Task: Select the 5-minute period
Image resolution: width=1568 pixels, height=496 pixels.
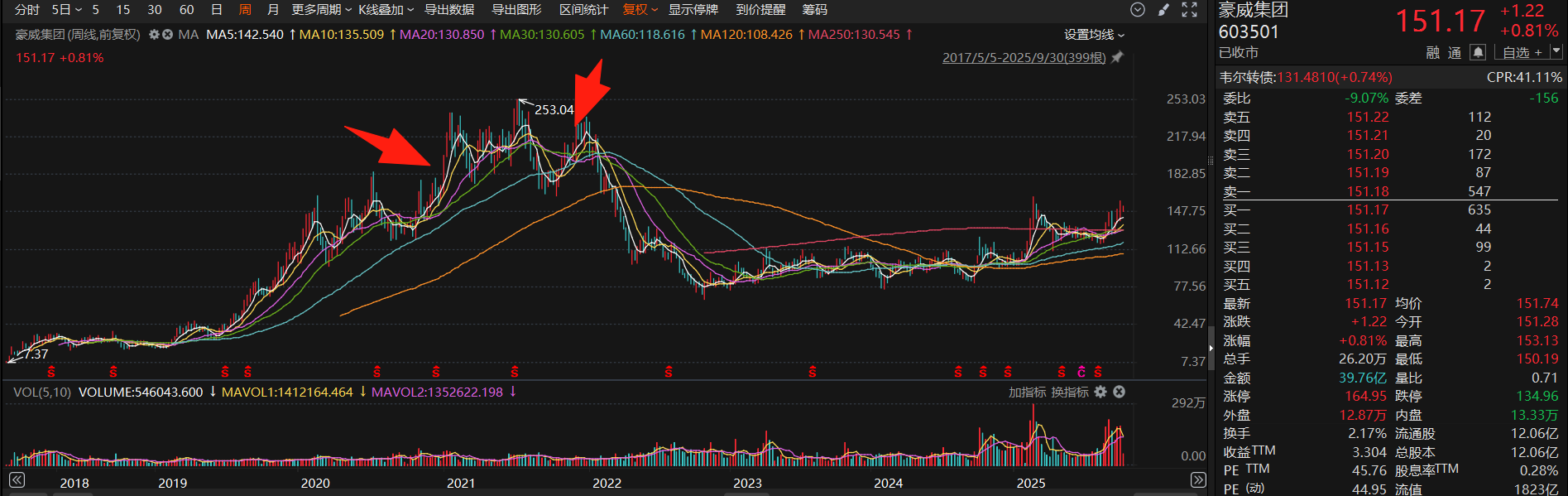Action: pyautogui.click(x=96, y=10)
